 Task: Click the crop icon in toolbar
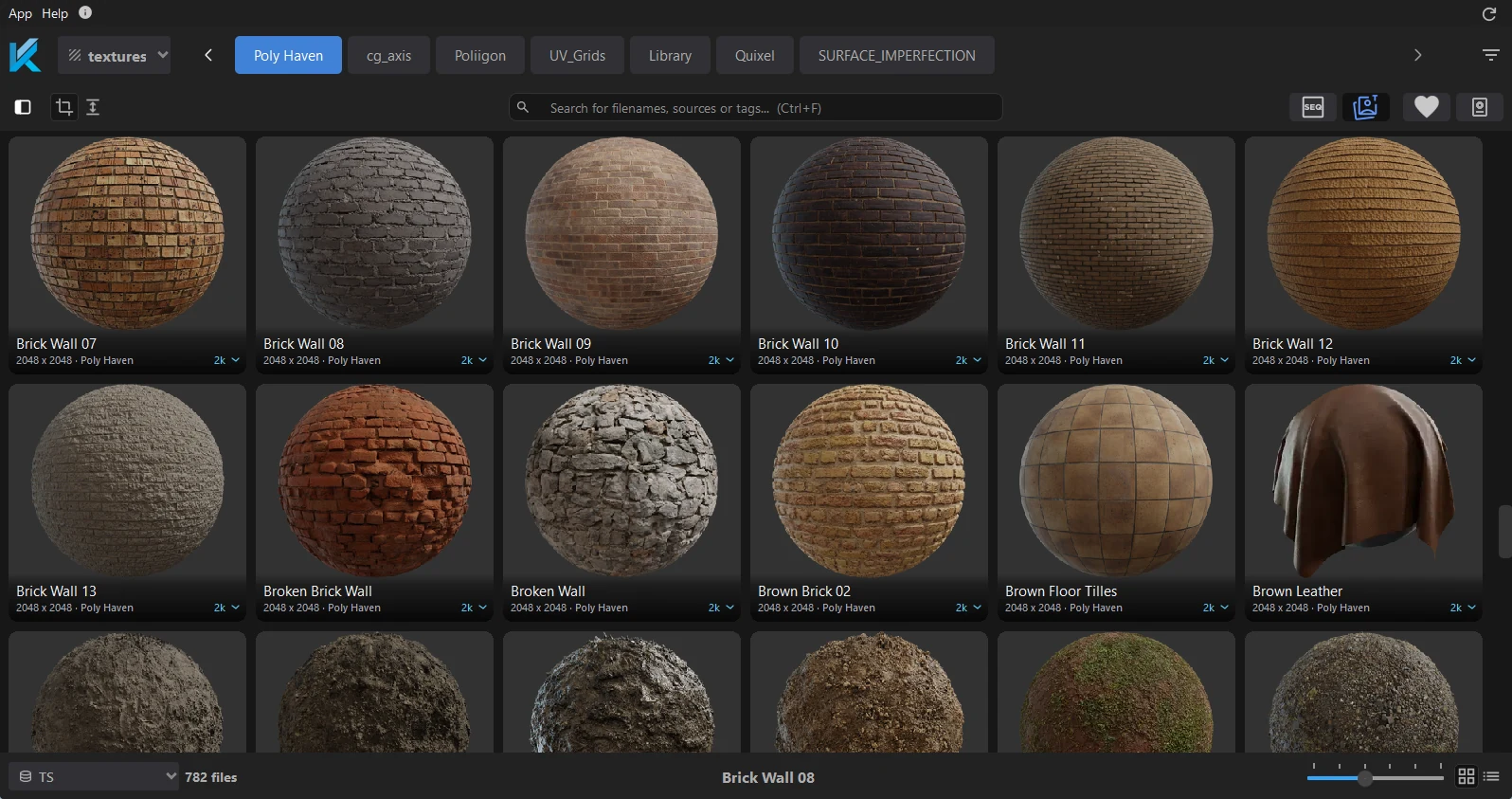[x=63, y=107]
